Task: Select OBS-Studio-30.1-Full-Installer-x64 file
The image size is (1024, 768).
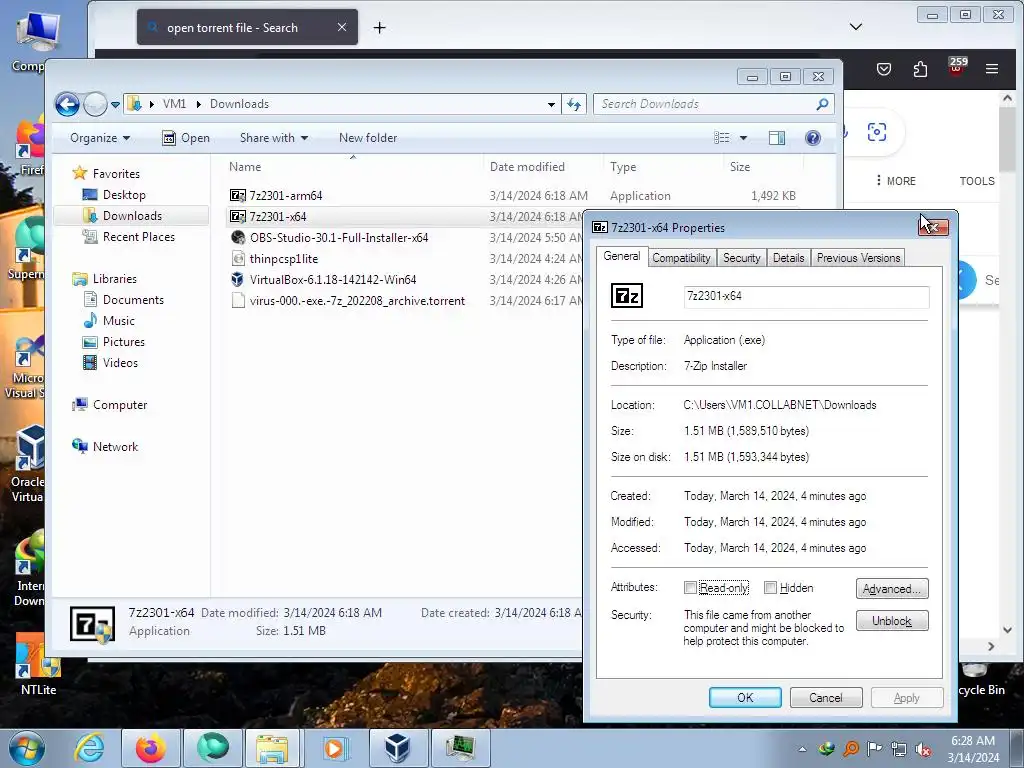Action: tap(339, 238)
